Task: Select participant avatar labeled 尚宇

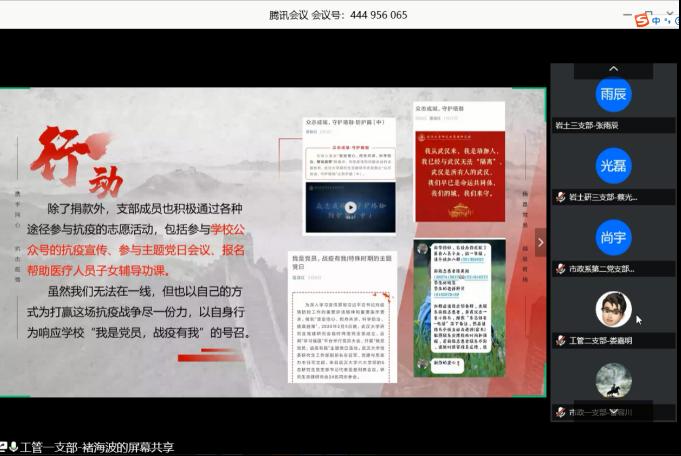Action: click(x=613, y=238)
